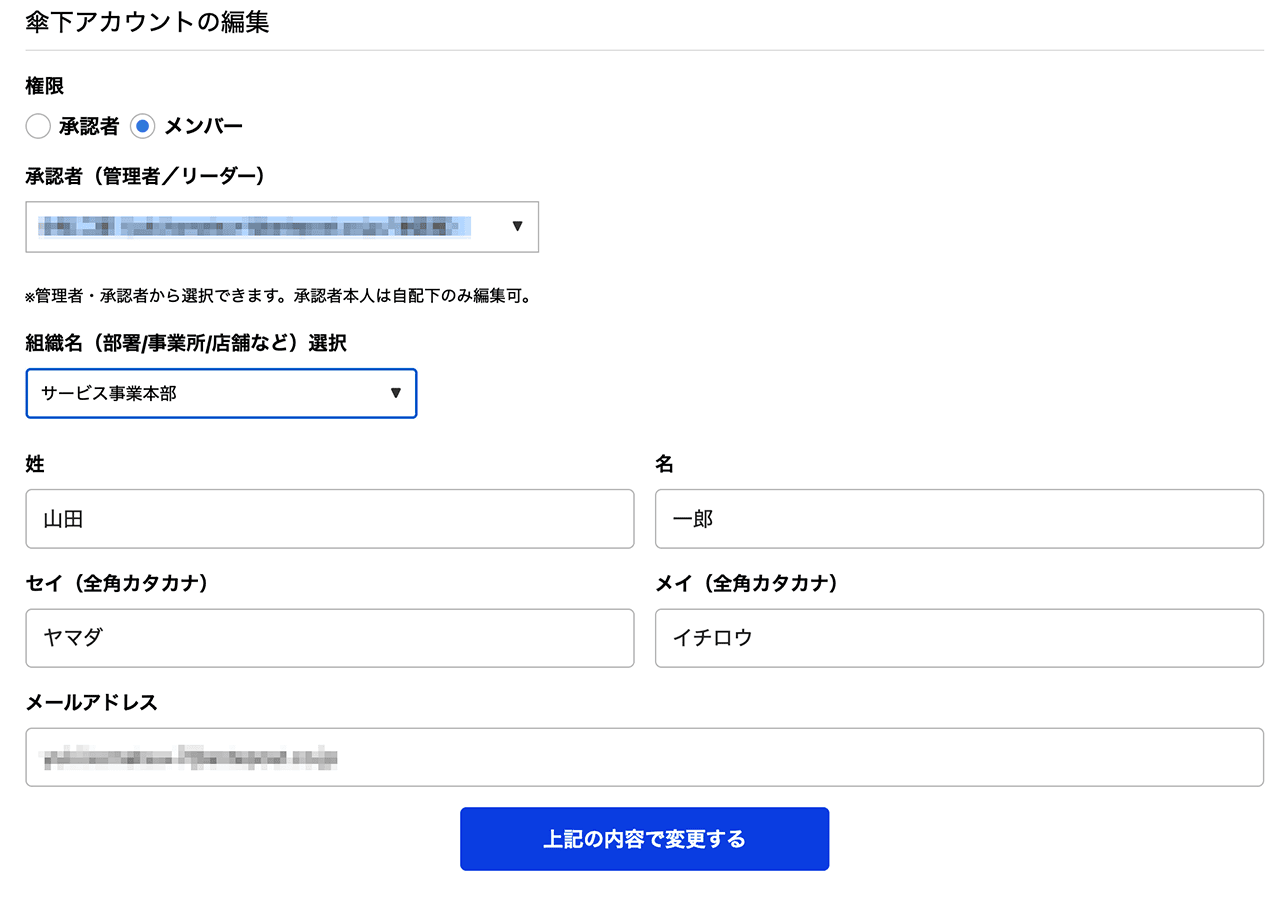Select the 承認者 radio button

click(38, 127)
